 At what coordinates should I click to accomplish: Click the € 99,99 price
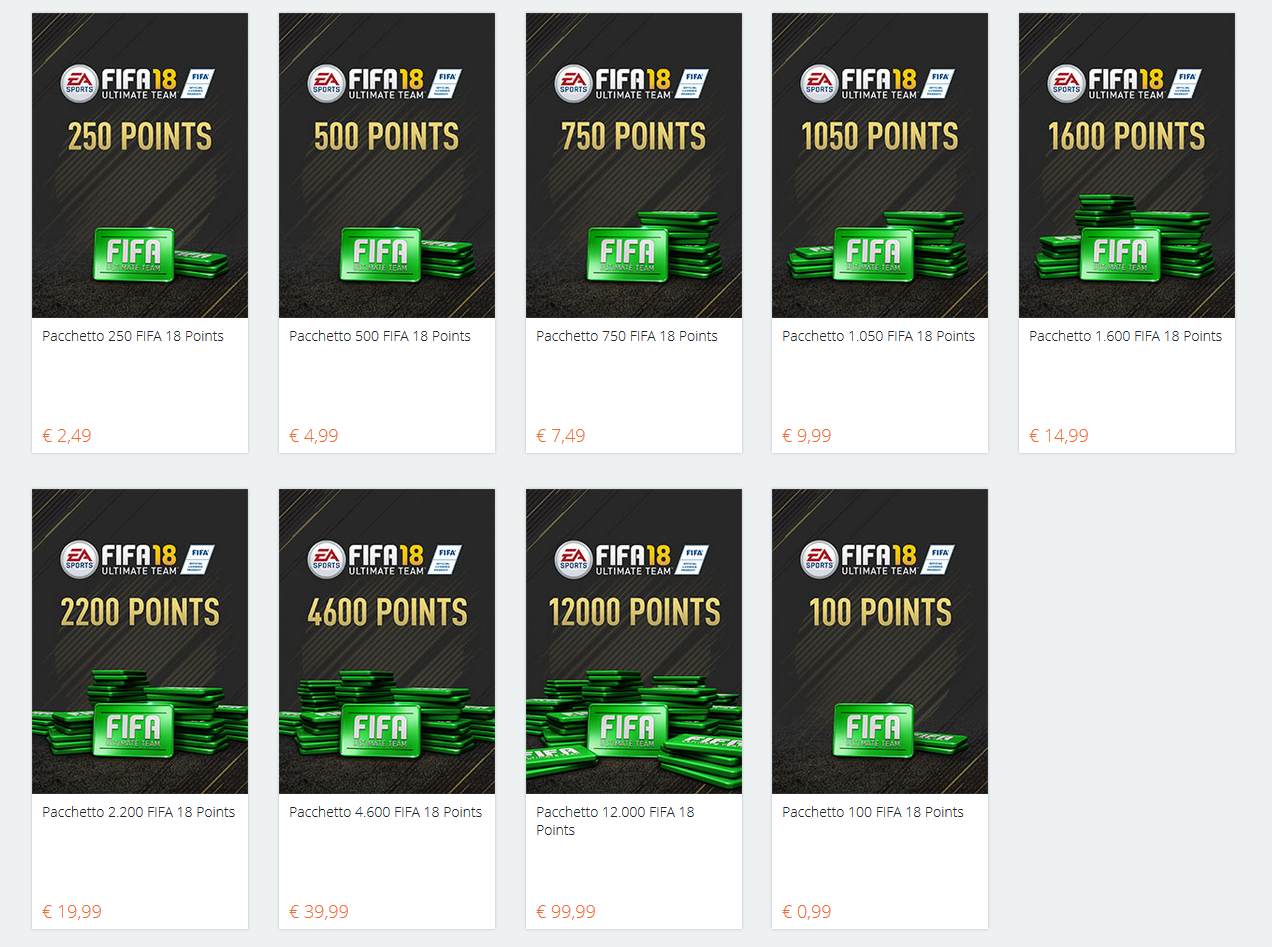point(566,912)
